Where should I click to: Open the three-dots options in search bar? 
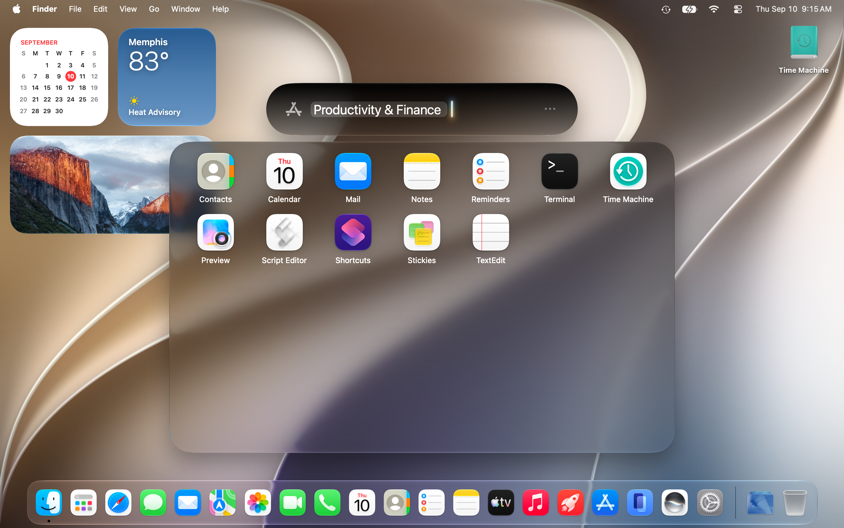(550, 109)
